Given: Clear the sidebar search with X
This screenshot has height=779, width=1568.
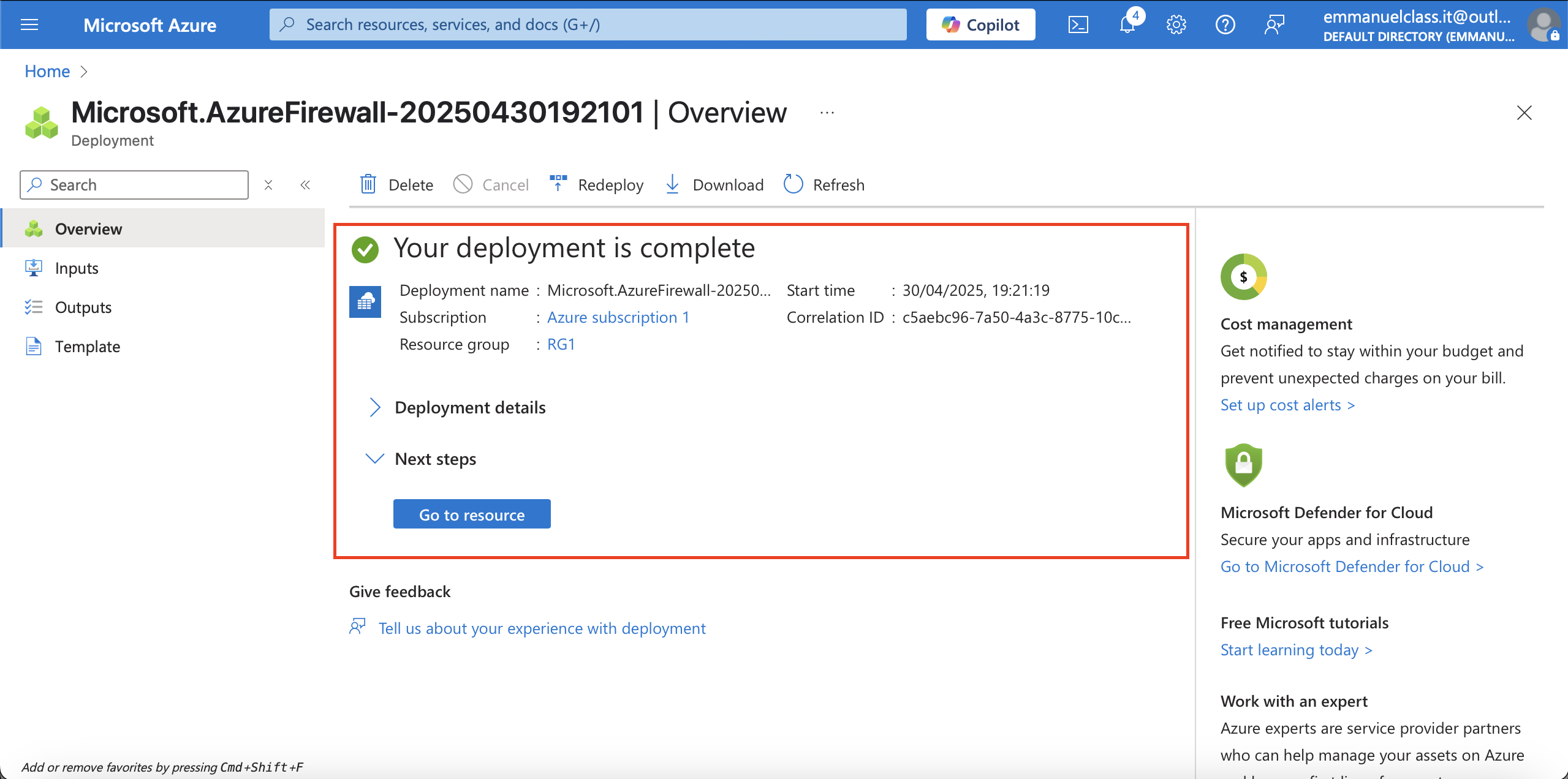Looking at the screenshot, I should (268, 185).
